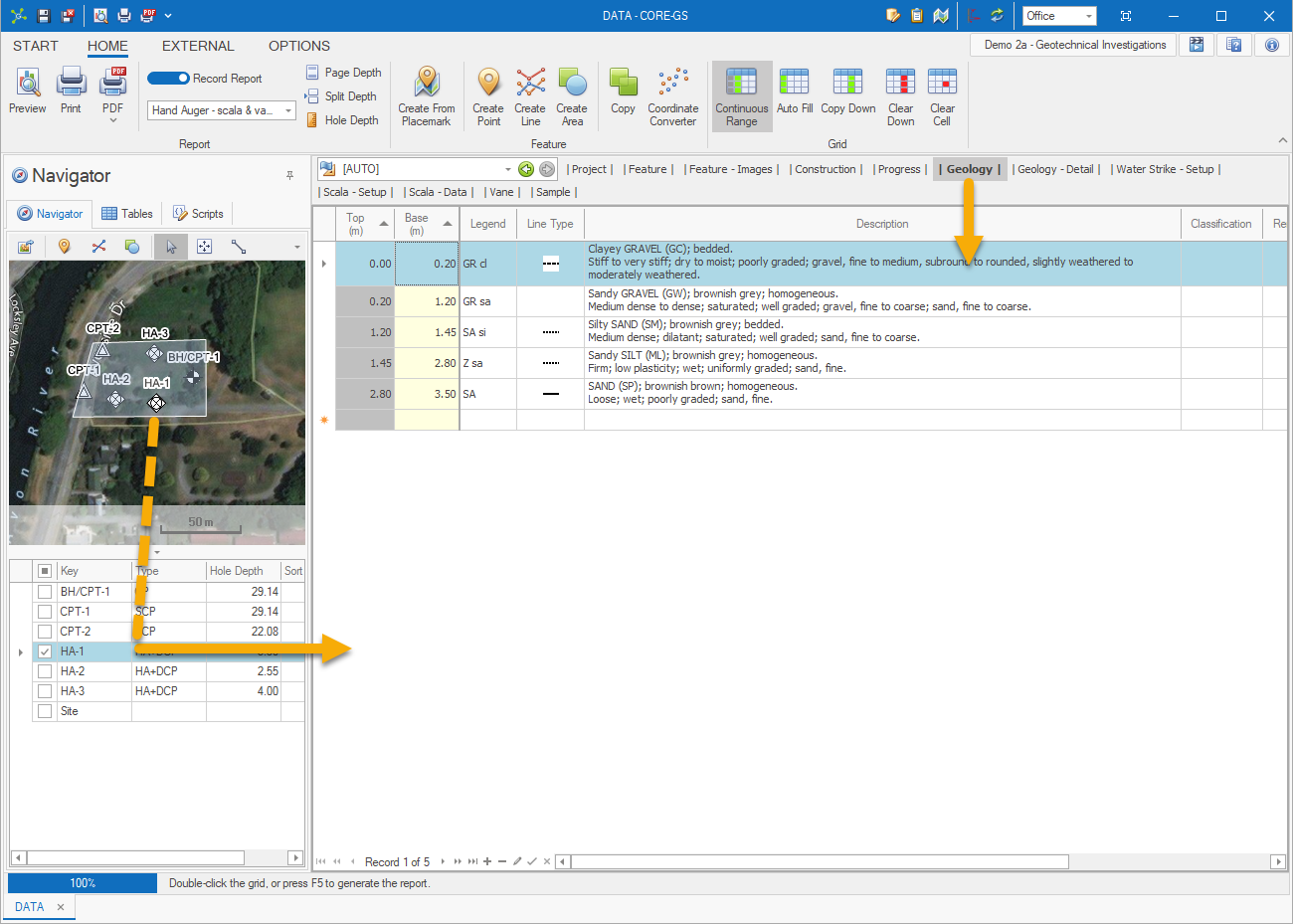
Task: Click the help window icon near project name
Action: point(1234,45)
